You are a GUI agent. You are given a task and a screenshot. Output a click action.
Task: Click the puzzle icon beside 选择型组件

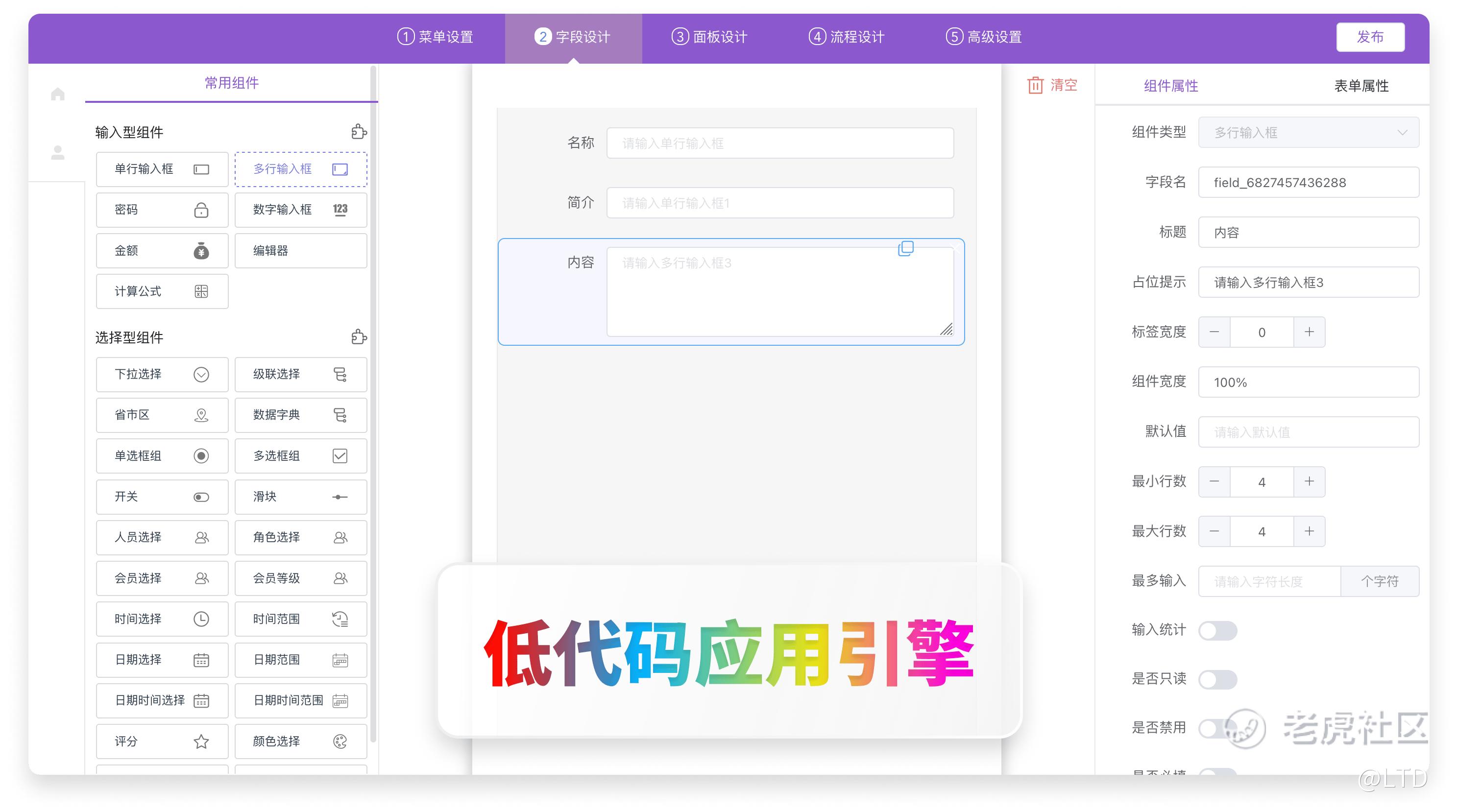click(x=359, y=337)
